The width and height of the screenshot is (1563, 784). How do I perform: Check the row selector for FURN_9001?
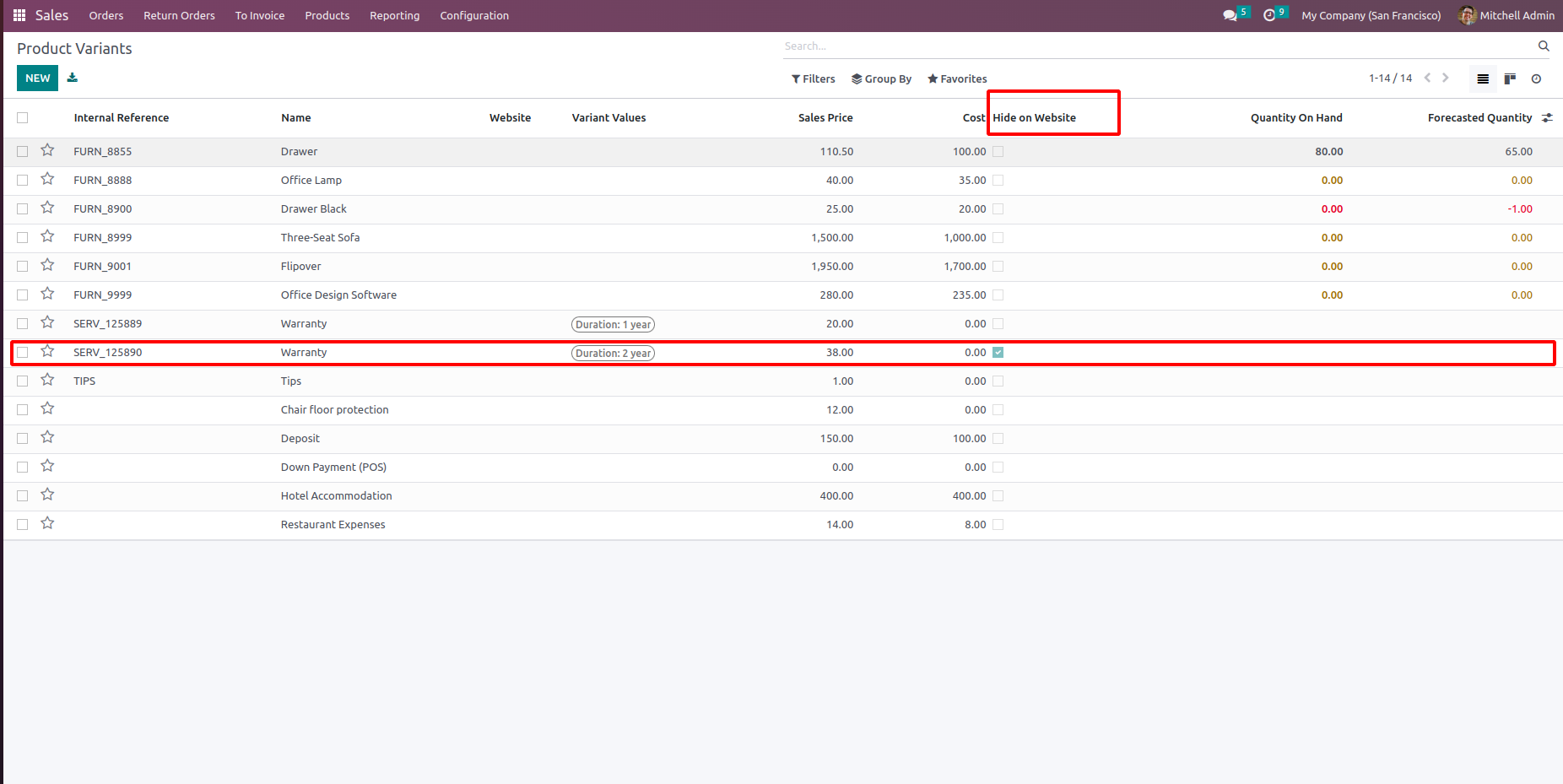coord(23,267)
